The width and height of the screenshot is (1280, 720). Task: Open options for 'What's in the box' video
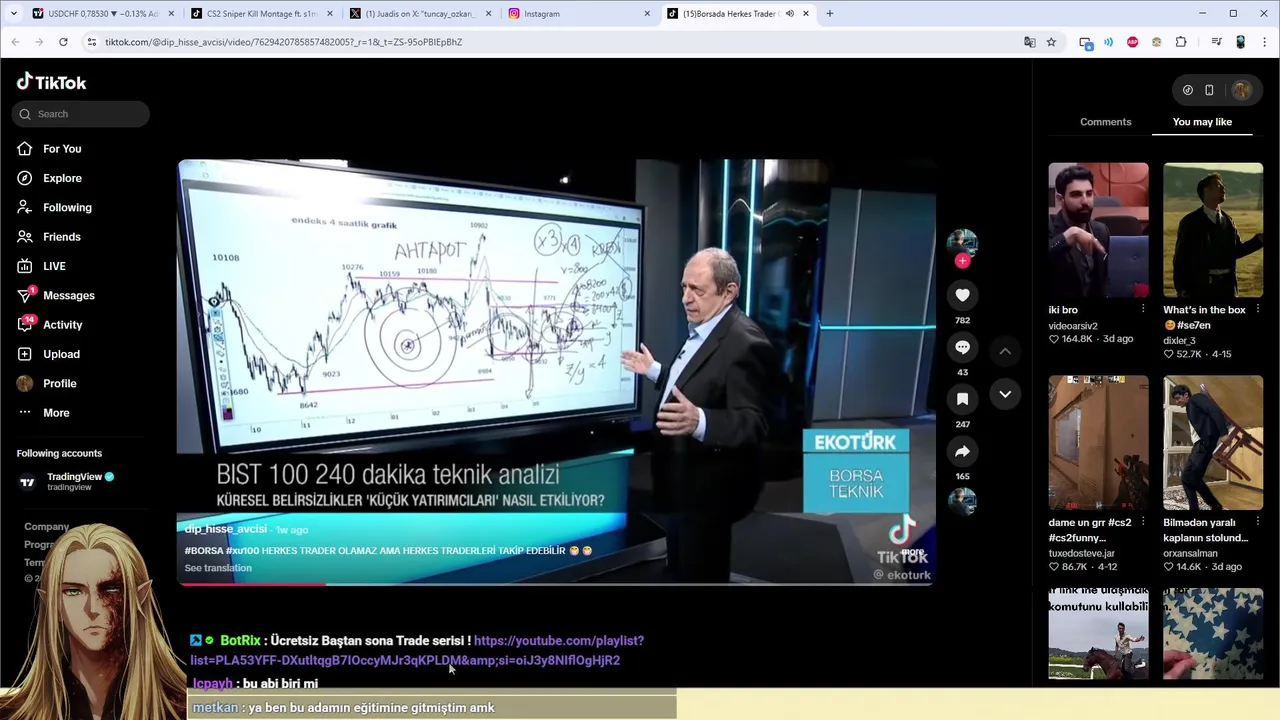pyautogui.click(x=1258, y=310)
